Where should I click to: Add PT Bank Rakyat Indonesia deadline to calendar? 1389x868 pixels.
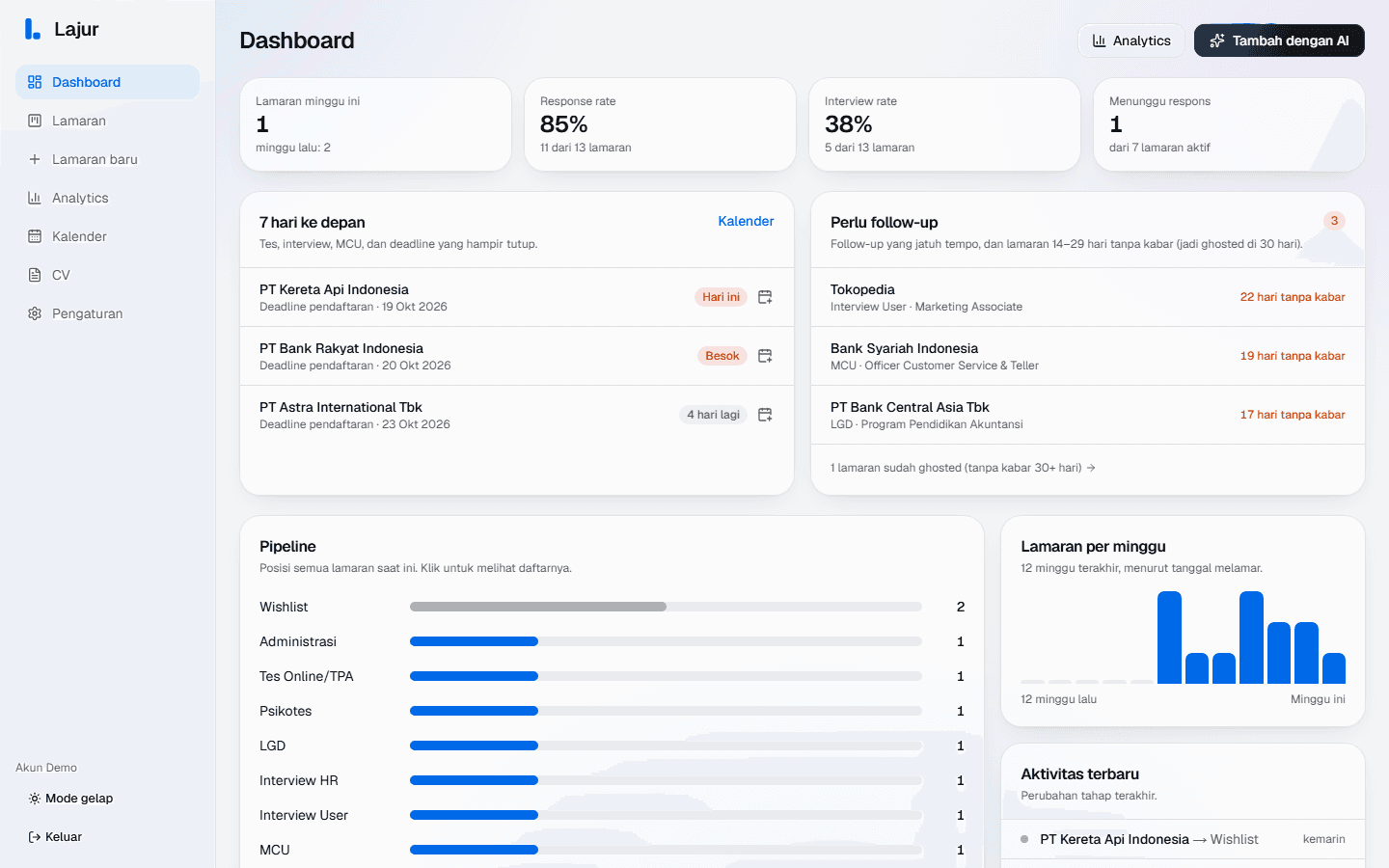765,356
